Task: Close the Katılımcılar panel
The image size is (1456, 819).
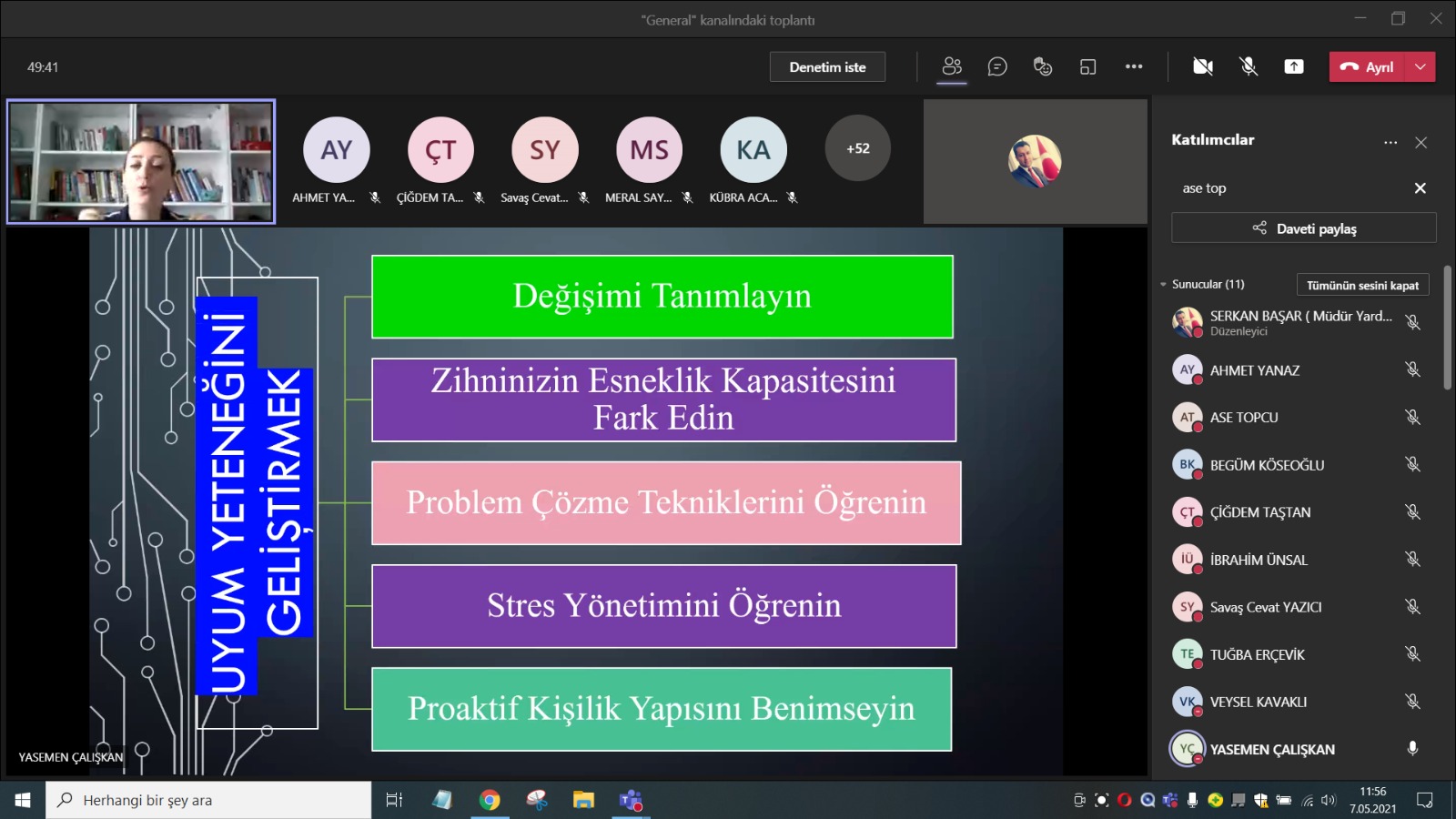Action: (1421, 142)
